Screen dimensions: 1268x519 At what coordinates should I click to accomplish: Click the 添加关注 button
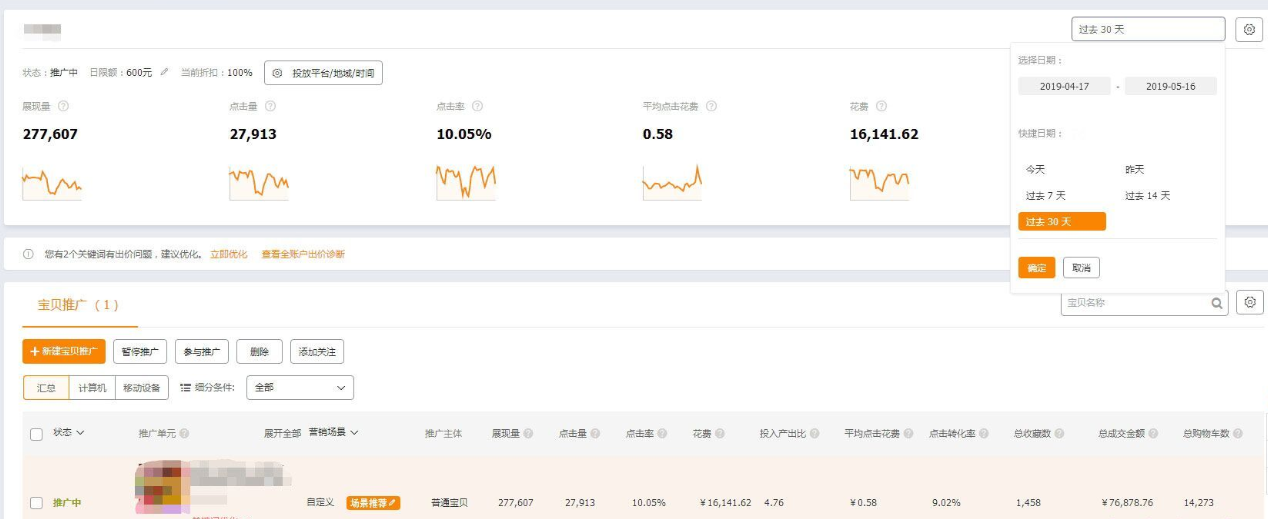(317, 352)
